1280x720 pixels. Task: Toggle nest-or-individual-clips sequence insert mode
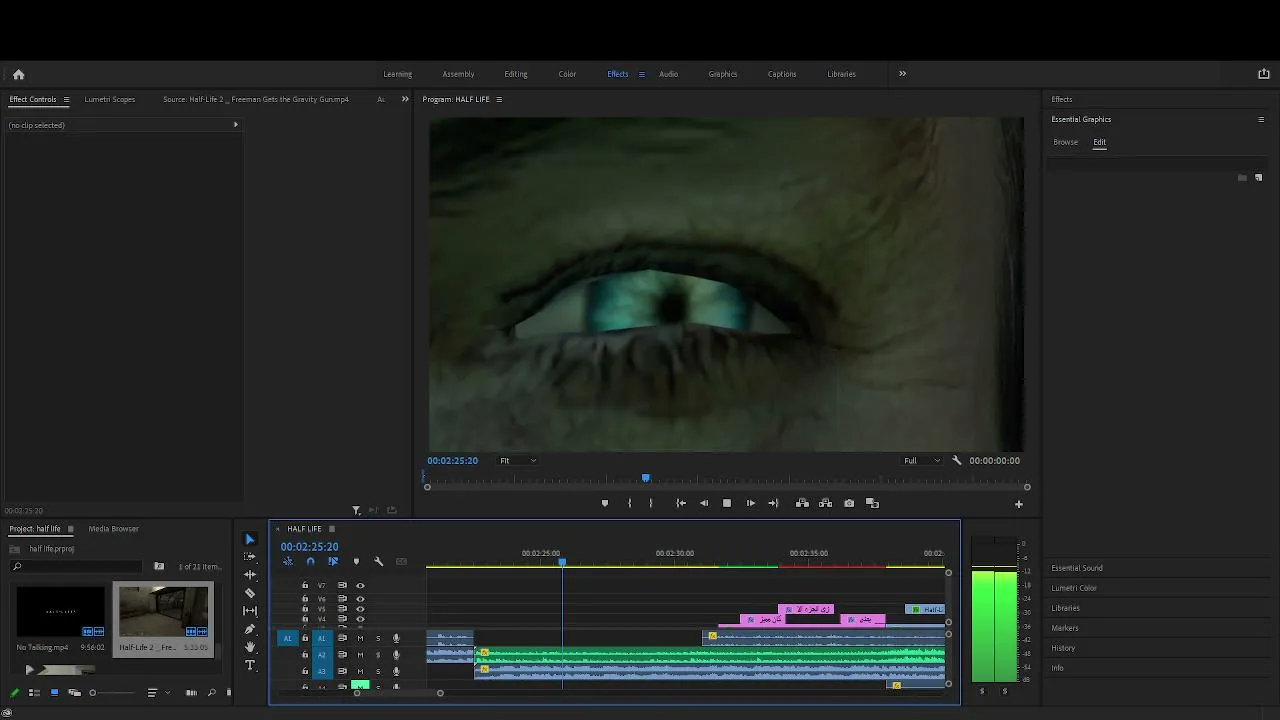288,562
